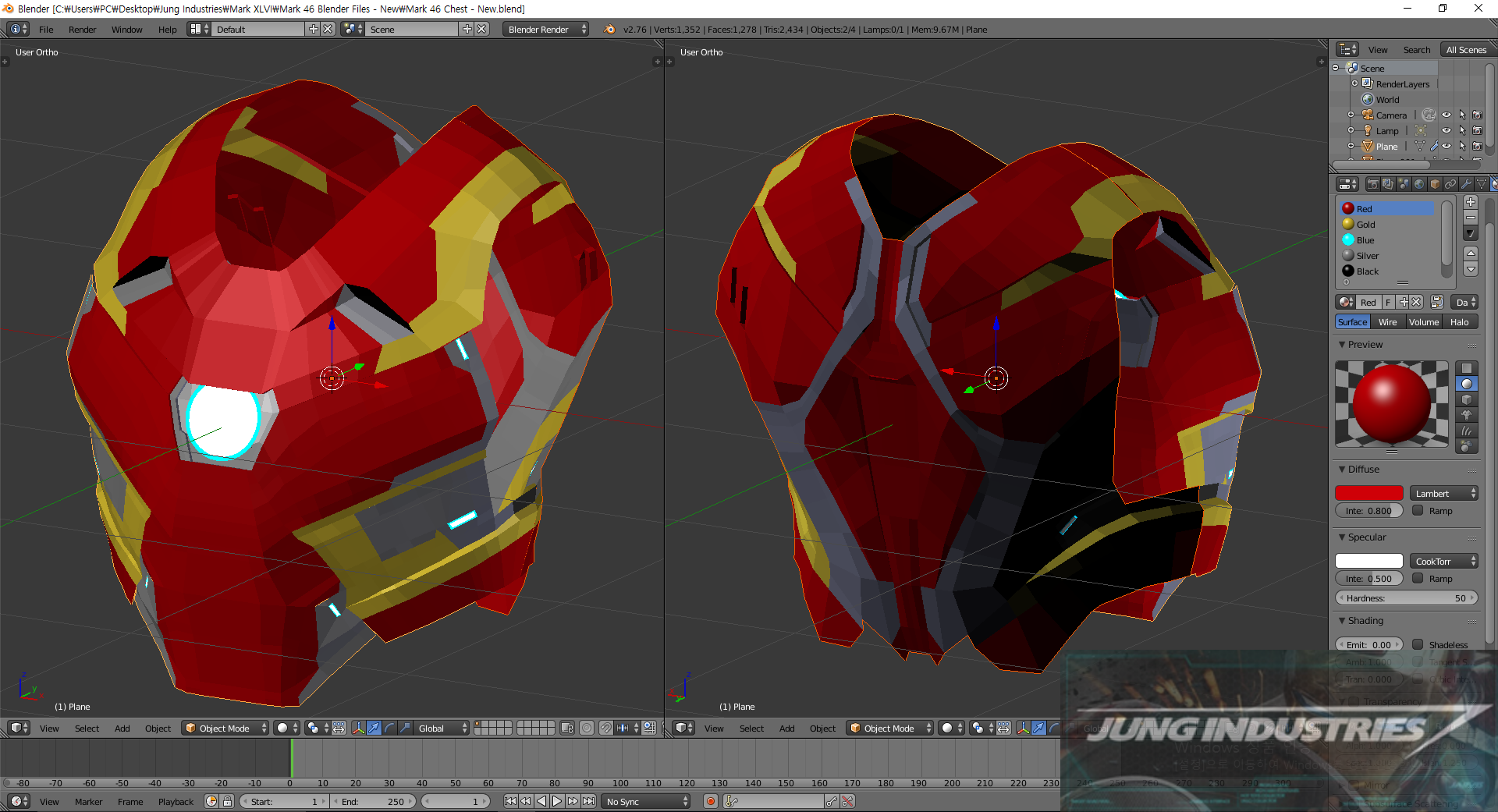Screen dimensions: 1498x812
Task: Open the World properties tab globe icon
Action: click(x=1419, y=184)
